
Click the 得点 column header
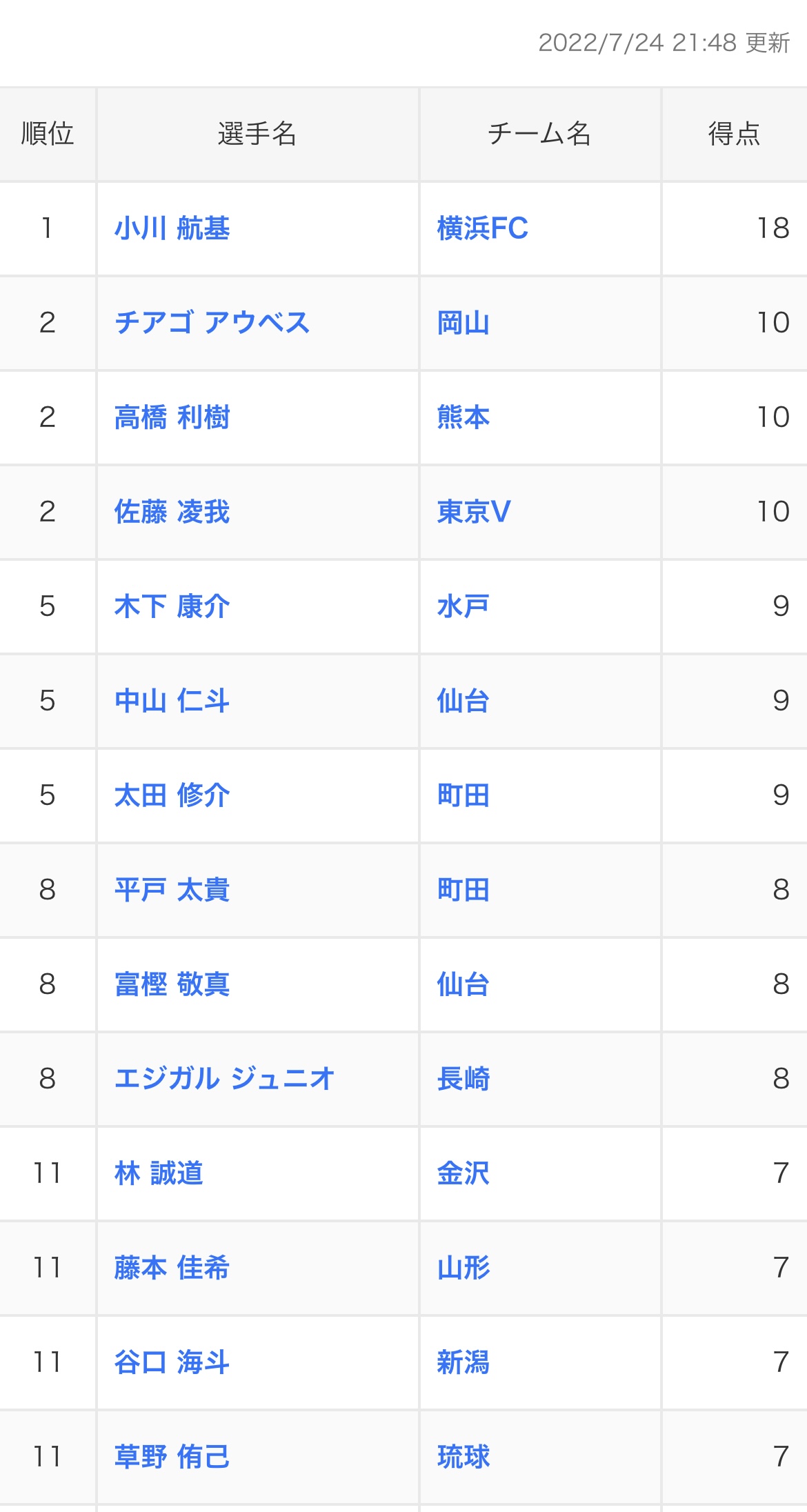pos(734,134)
